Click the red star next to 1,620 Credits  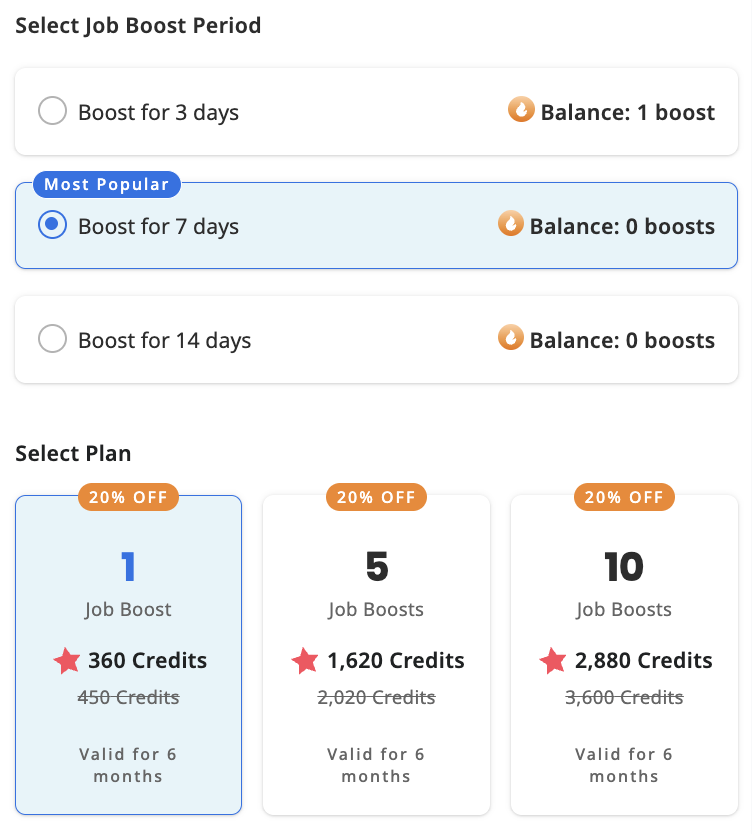point(305,661)
